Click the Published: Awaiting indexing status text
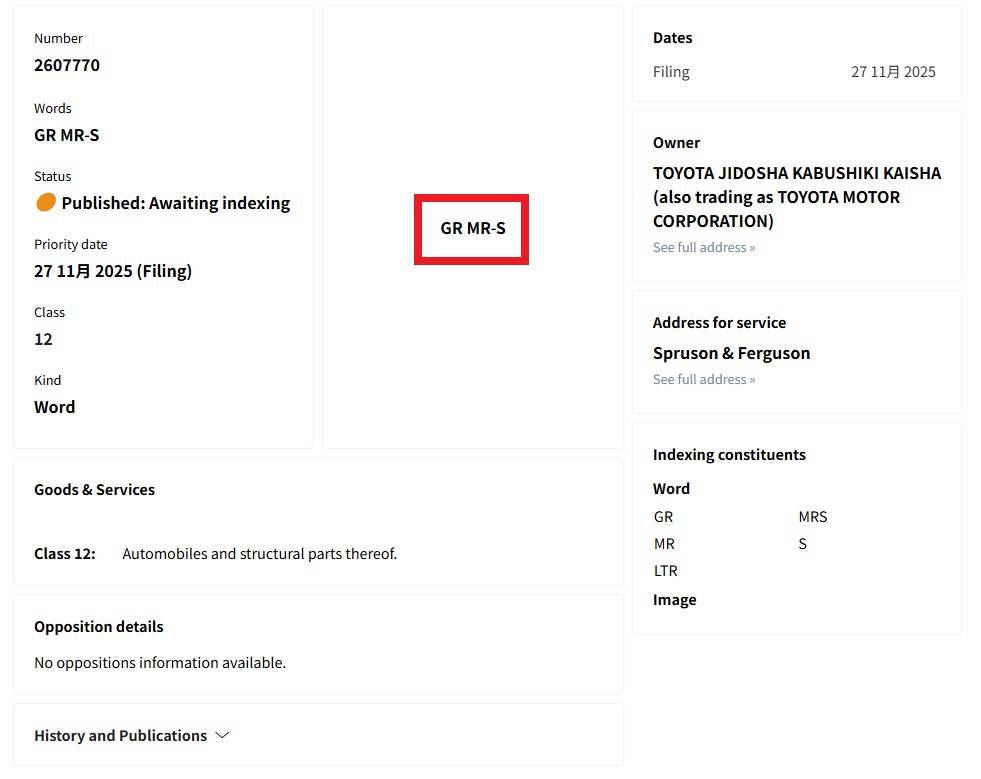 pyautogui.click(x=176, y=203)
